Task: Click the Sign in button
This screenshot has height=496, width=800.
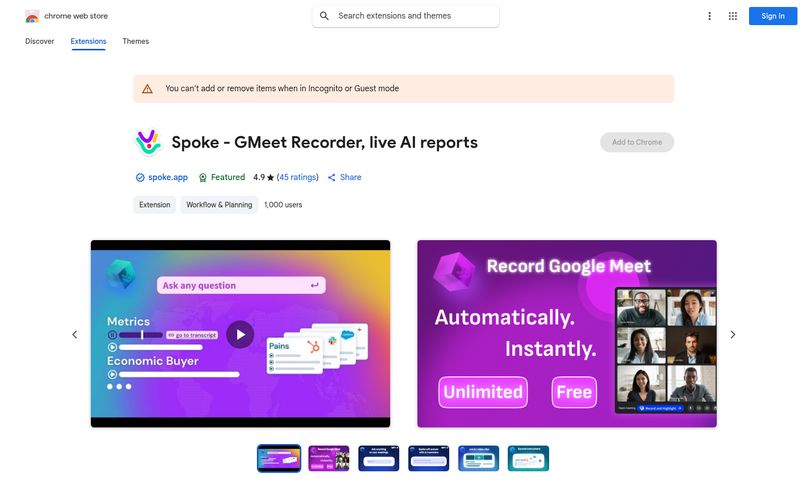Action: (x=772, y=16)
